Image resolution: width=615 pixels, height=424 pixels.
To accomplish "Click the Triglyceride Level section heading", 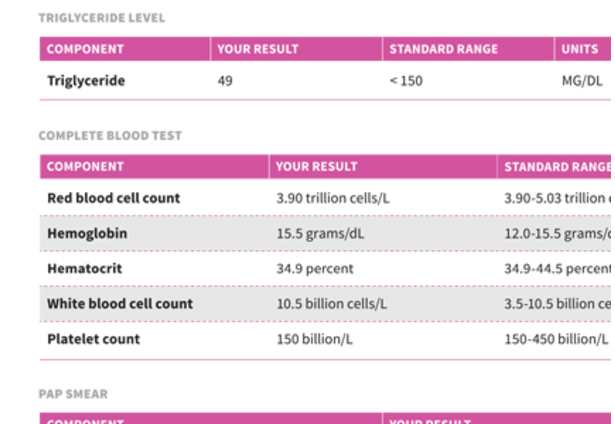I will click(102, 18).
